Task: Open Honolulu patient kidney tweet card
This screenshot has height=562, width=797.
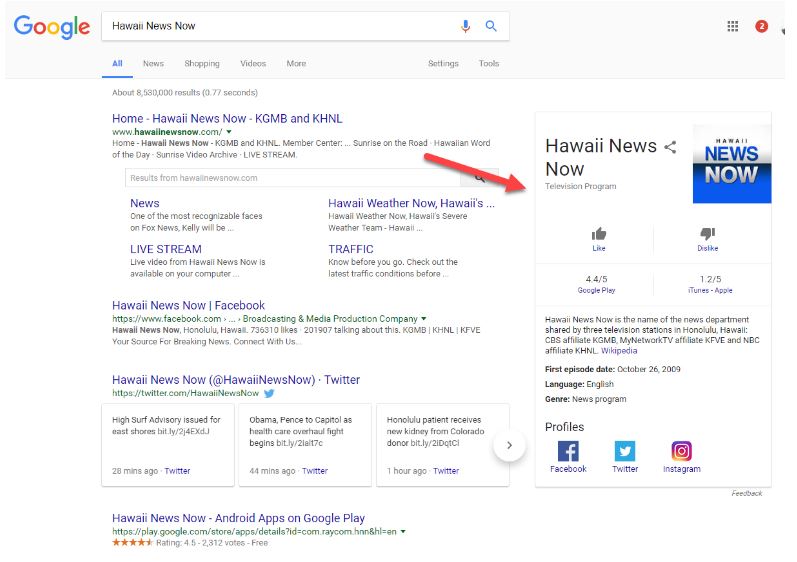Action: (443, 445)
